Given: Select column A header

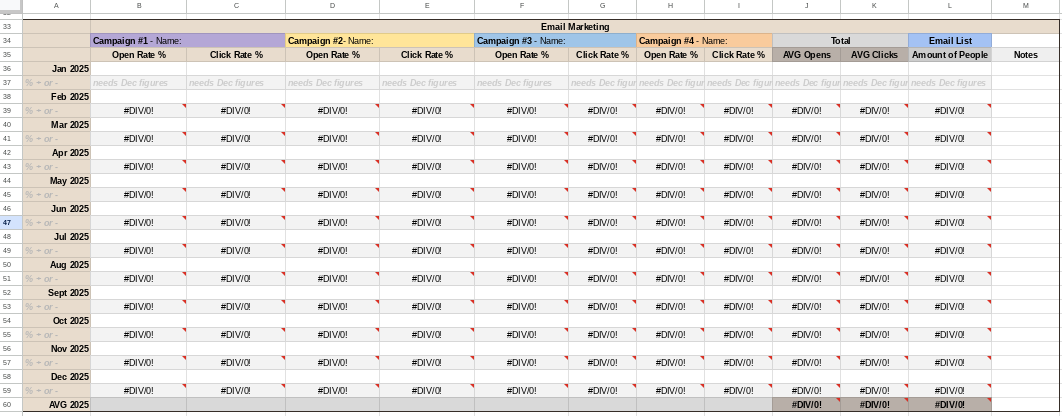Looking at the screenshot, I should click(x=57, y=5).
